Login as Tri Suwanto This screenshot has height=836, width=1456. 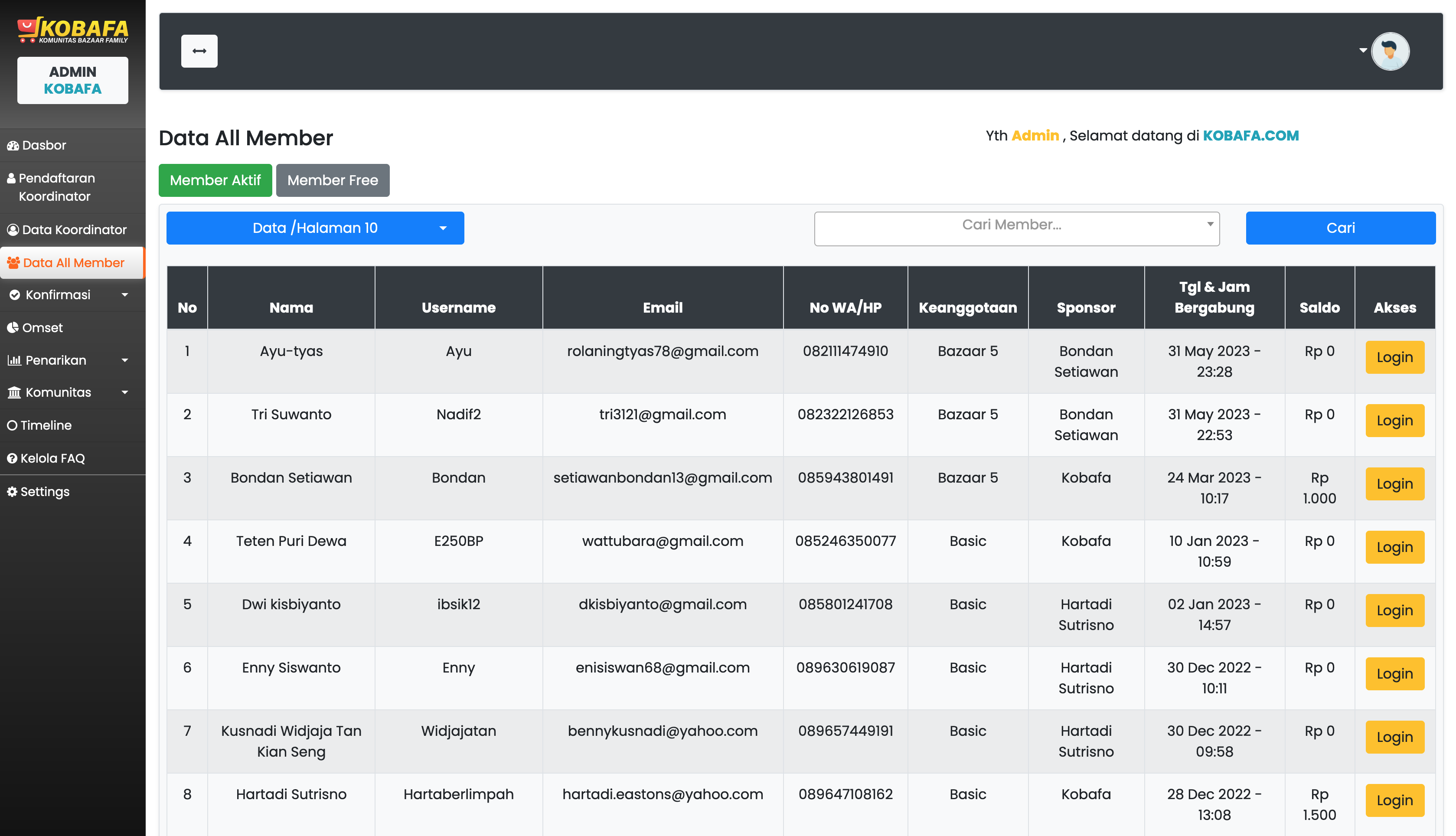[1394, 420]
